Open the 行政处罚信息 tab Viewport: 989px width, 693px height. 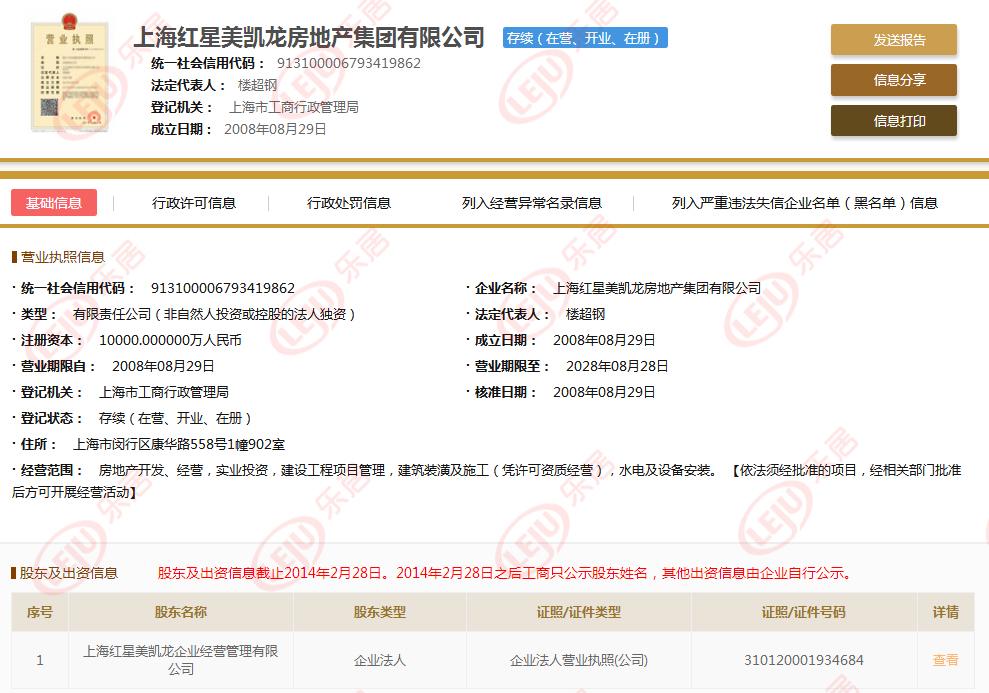pyautogui.click(x=349, y=203)
